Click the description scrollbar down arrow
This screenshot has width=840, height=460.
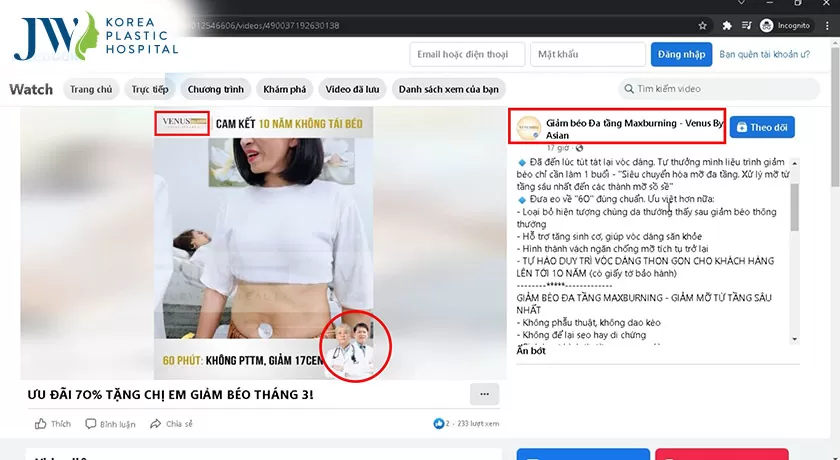point(794,339)
